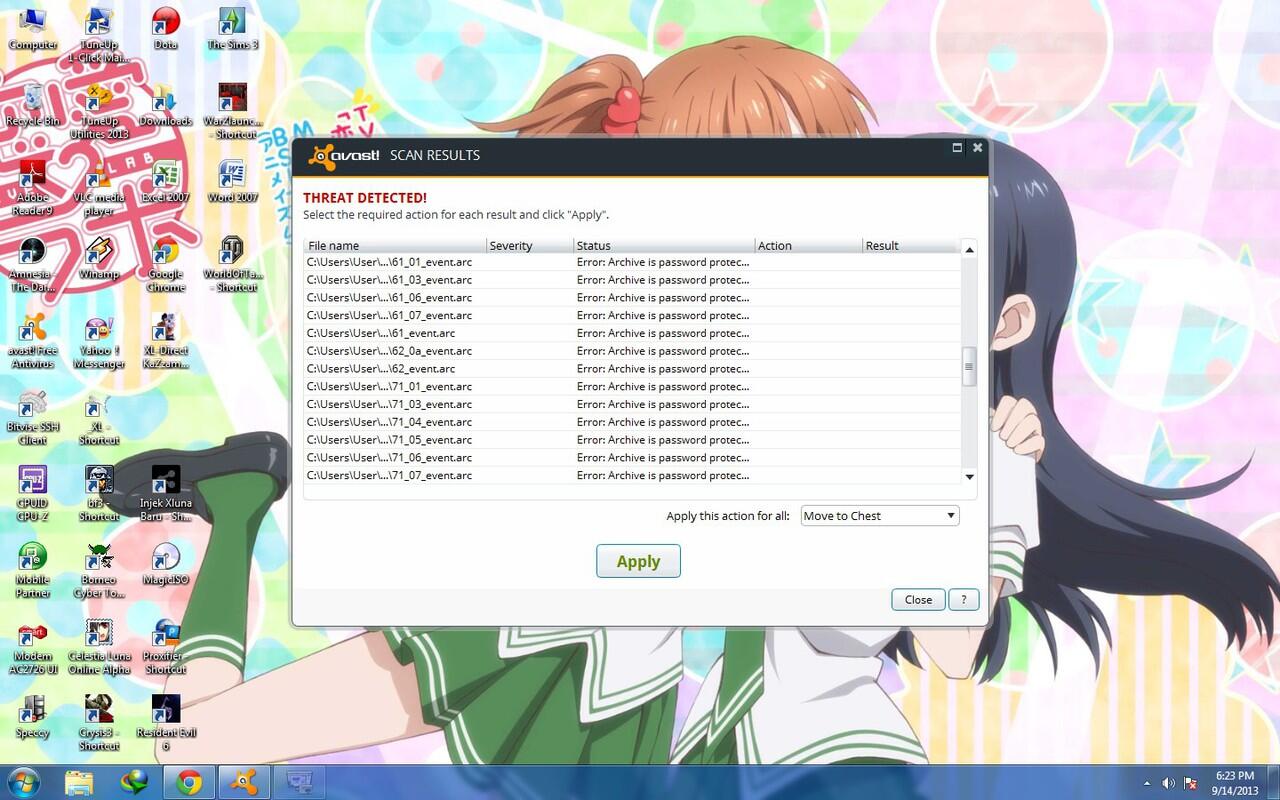The height and width of the screenshot is (800, 1280).
Task: Show hidden system tray icons
Action: coord(1147,782)
